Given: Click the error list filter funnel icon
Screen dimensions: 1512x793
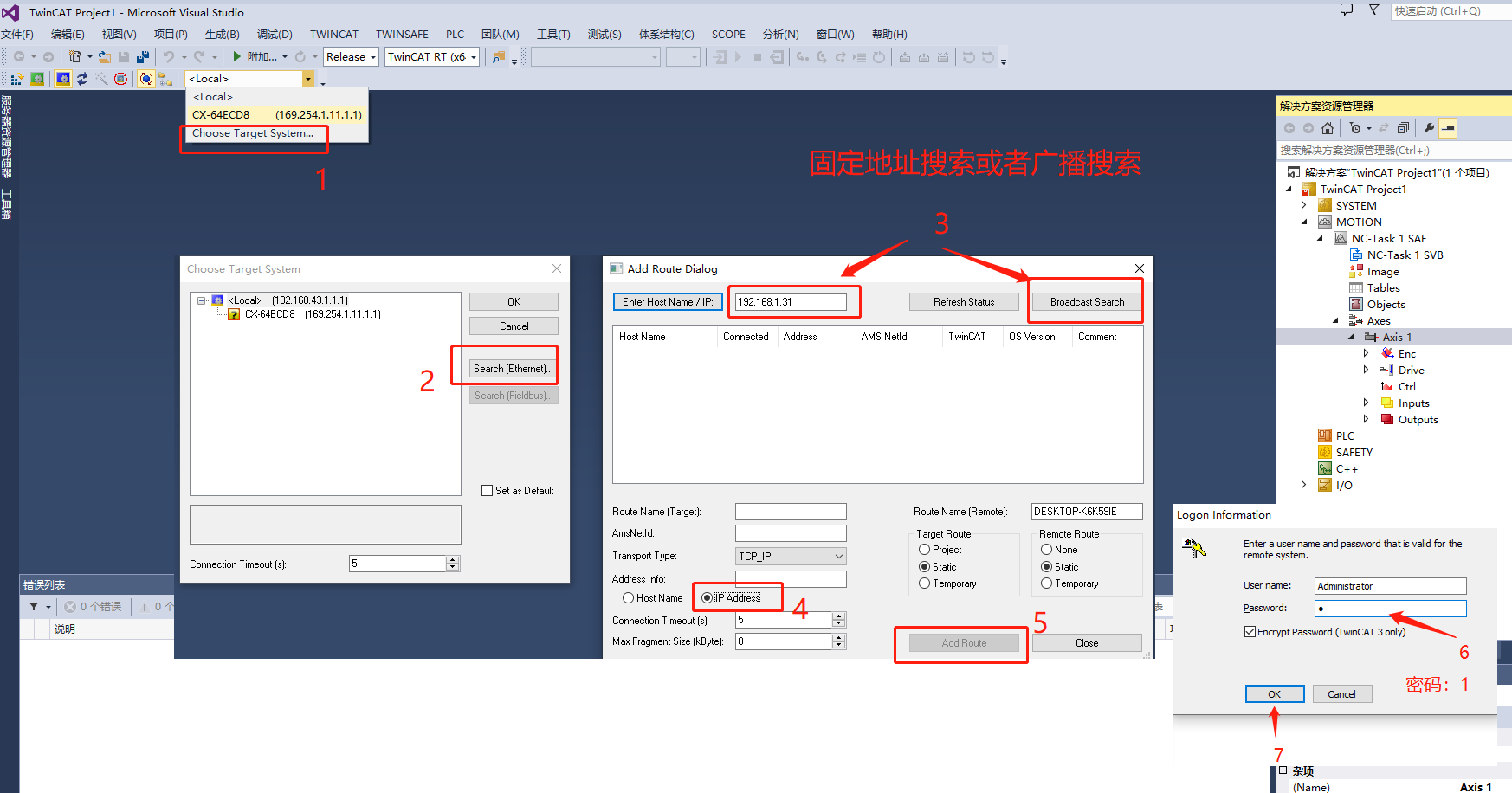Looking at the screenshot, I should coord(34,607).
